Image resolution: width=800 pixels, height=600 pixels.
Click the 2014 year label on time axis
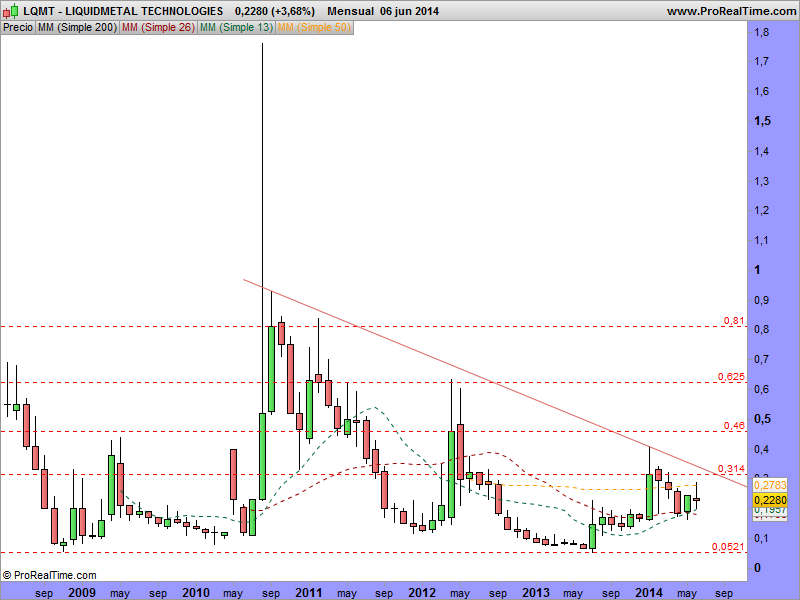pyautogui.click(x=648, y=593)
